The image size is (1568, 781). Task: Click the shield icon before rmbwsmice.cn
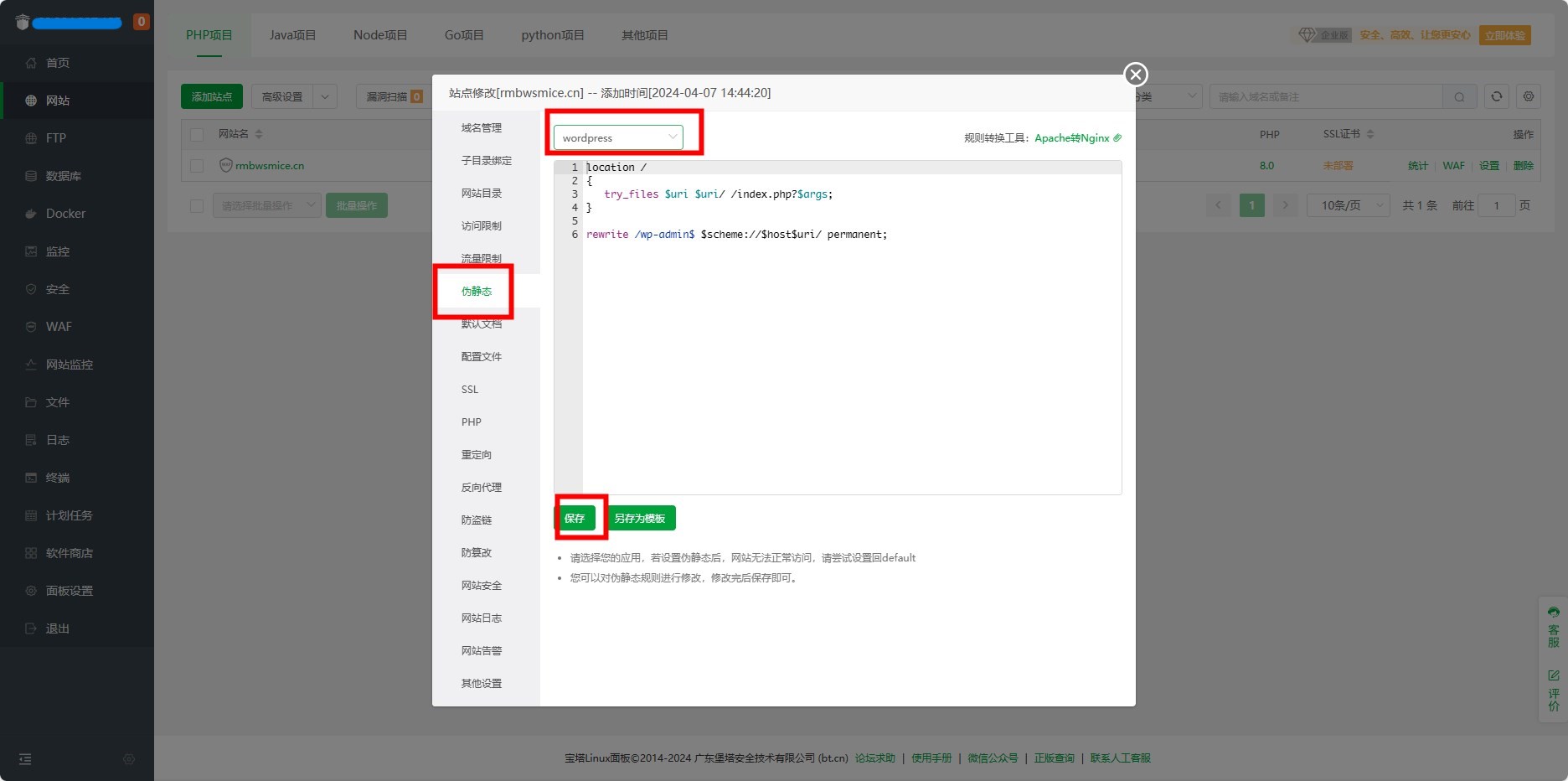pyautogui.click(x=225, y=165)
